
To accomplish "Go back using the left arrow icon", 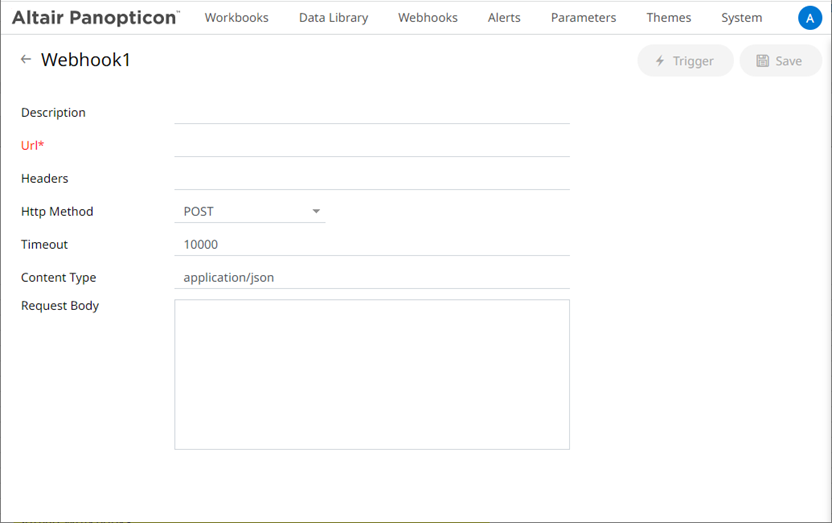I will point(25,59).
